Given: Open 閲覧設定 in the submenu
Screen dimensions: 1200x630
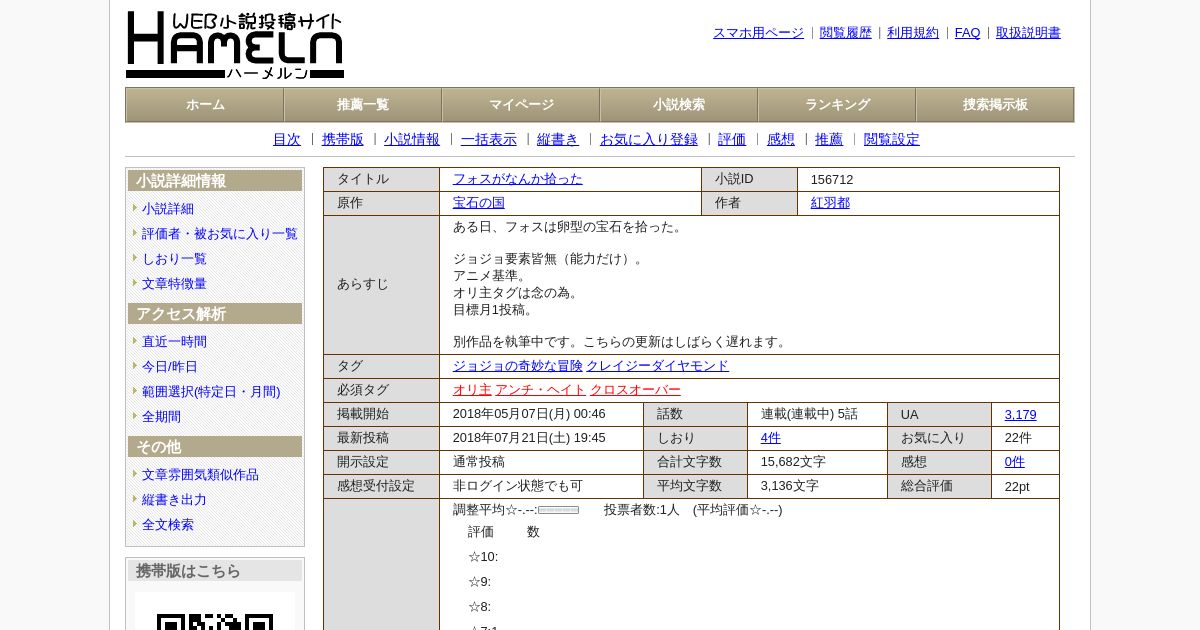Looking at the screenshot, I should click(892, 140).
